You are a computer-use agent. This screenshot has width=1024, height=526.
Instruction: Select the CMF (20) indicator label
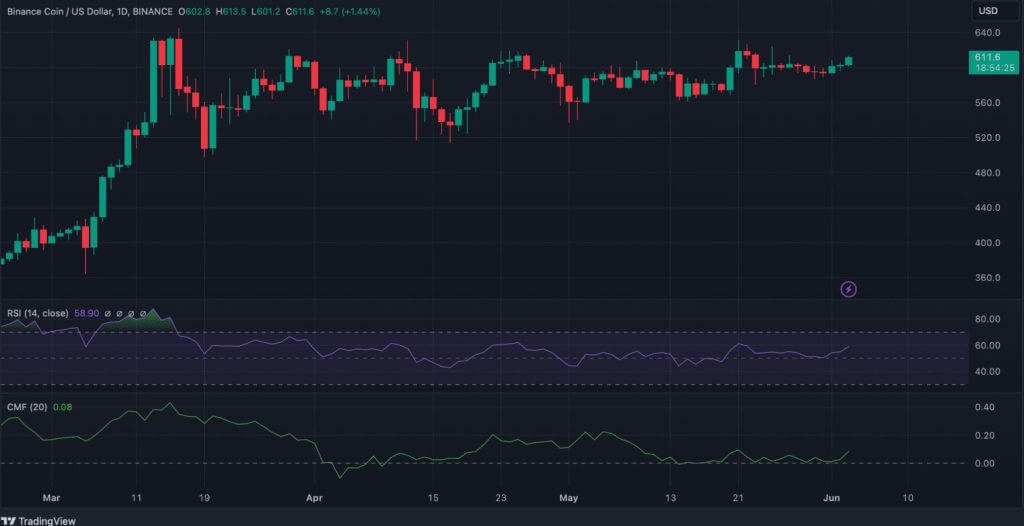click(x=27, y=407)
